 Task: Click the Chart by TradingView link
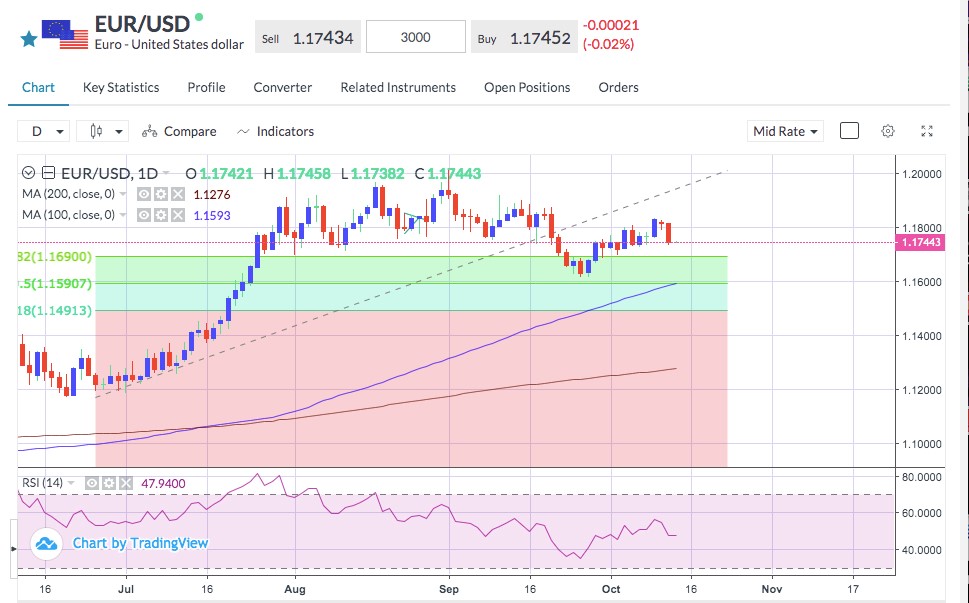[x=140, y=543]
